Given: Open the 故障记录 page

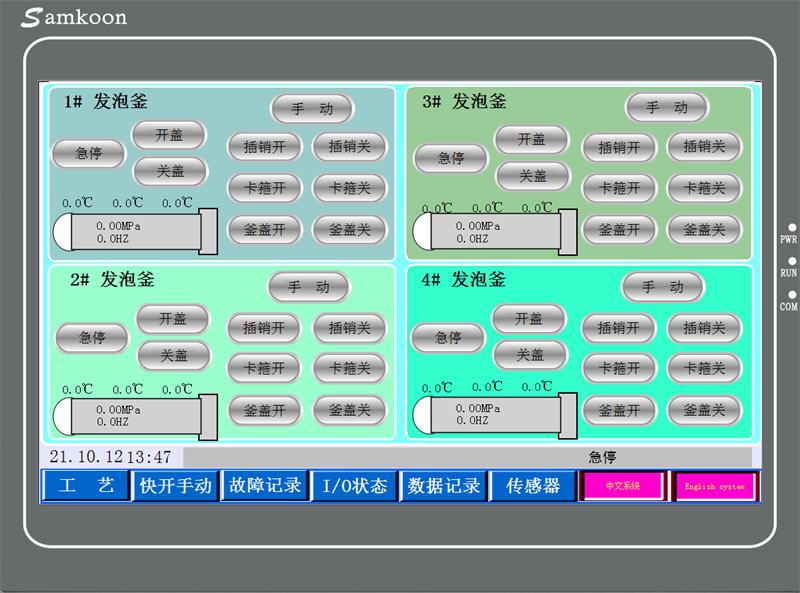Looking at the screenshot, I should click(264, 486).
